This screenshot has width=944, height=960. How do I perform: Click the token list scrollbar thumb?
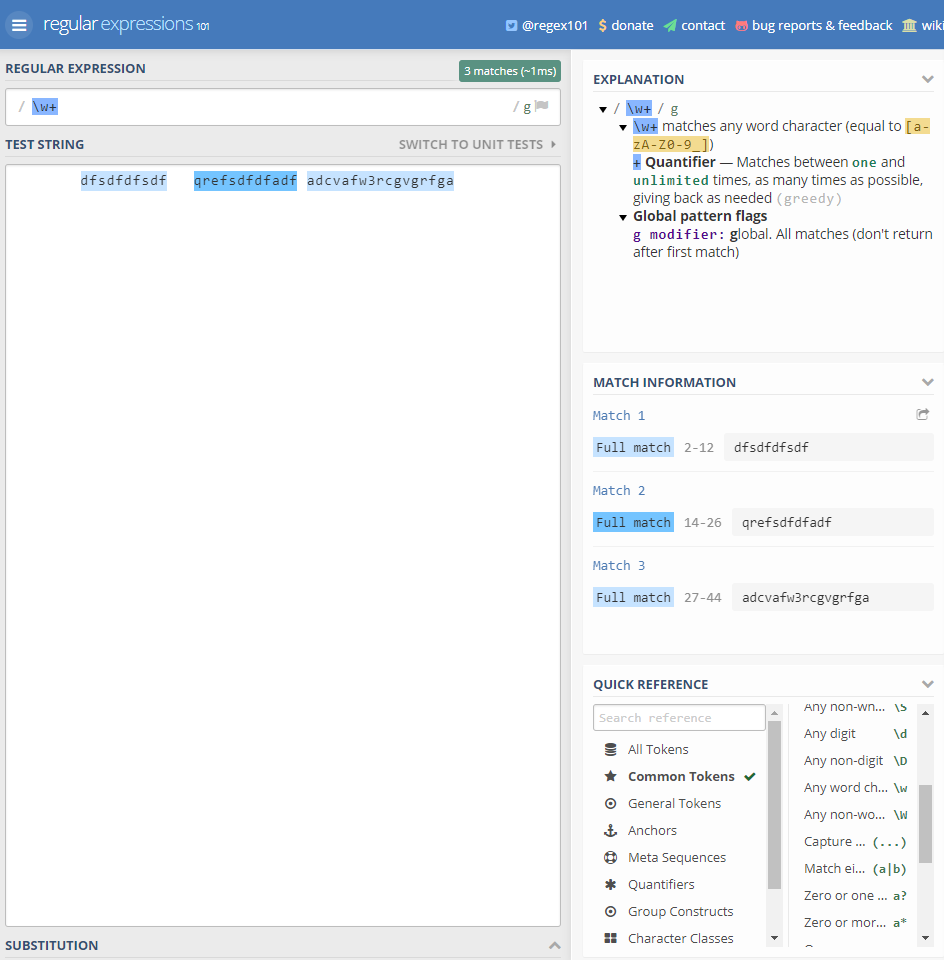point(925,823)
